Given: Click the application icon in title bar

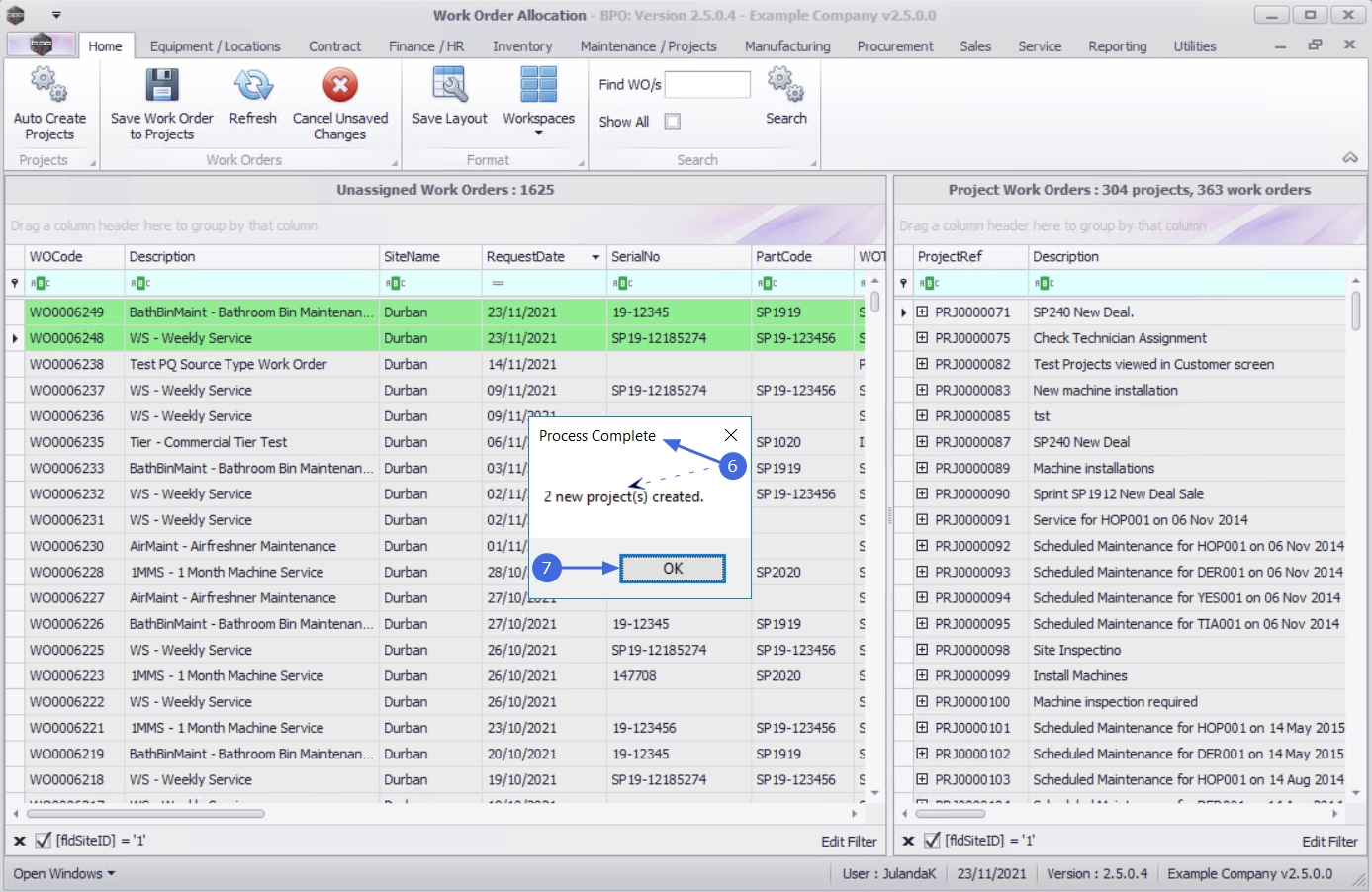Looking at the screenshot, I should 16,15.
